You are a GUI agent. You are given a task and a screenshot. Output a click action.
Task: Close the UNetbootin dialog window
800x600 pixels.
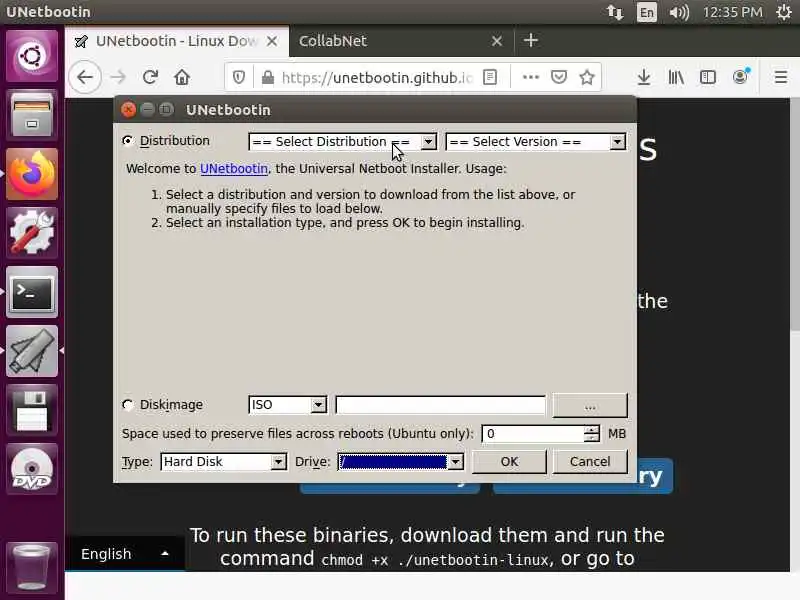coord(129,109)
